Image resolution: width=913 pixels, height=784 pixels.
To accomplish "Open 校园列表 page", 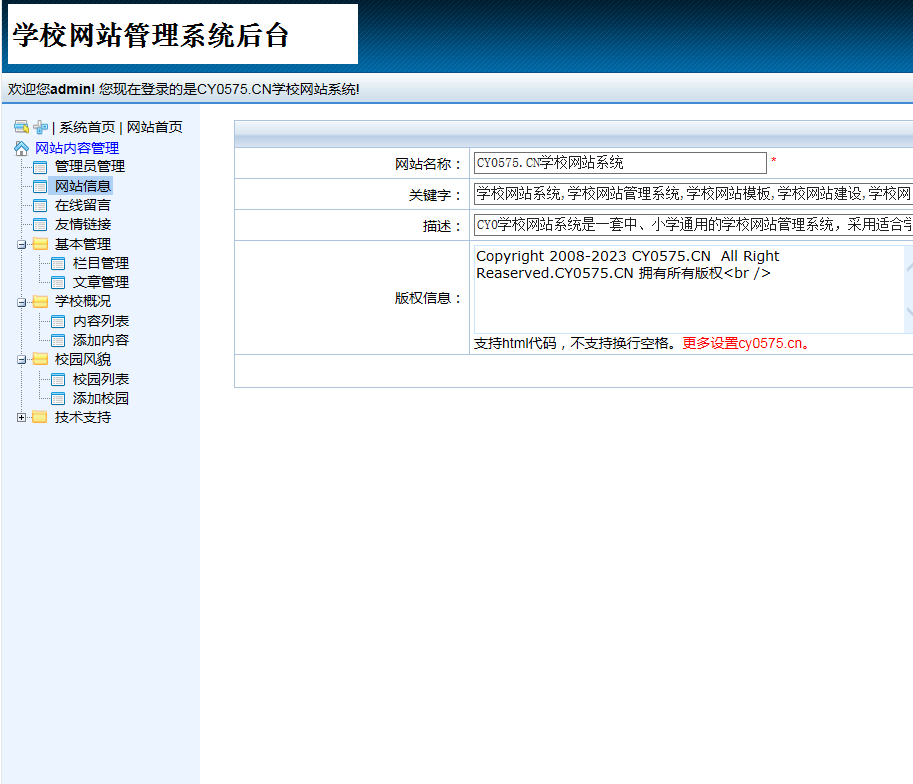I will point(101,379).
